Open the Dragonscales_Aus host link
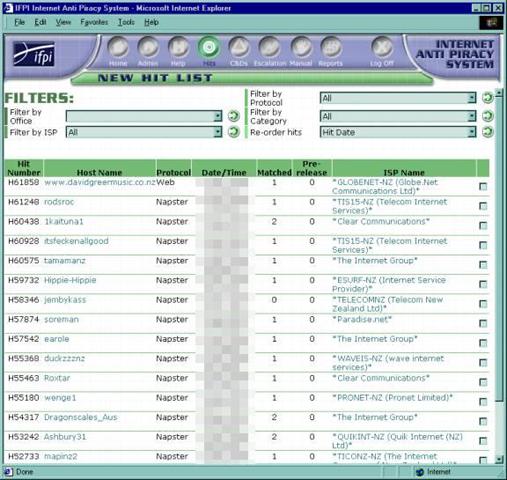 (80, 417)
